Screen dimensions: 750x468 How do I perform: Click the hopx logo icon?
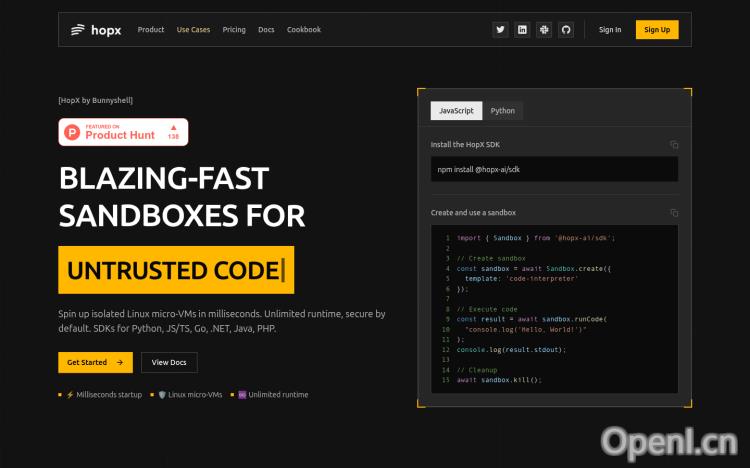(x=78, y=30)
